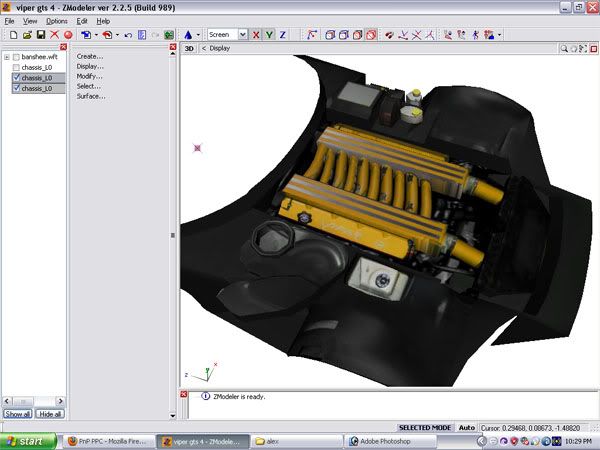Uncheck the first checked chassis_L0 item
The height and width of the screenshot is (450, 600).
16,78
